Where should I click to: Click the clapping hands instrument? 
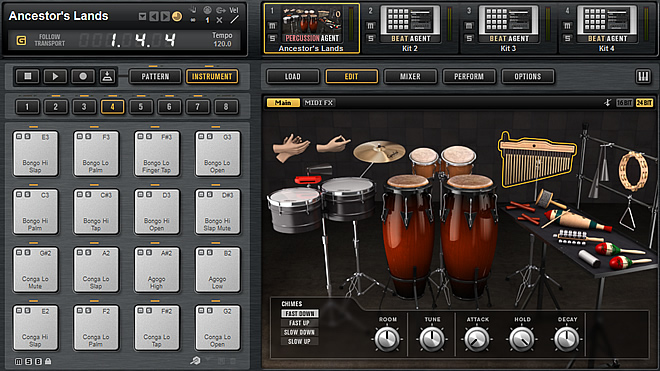pyautogui.click(x=291, y=147)
